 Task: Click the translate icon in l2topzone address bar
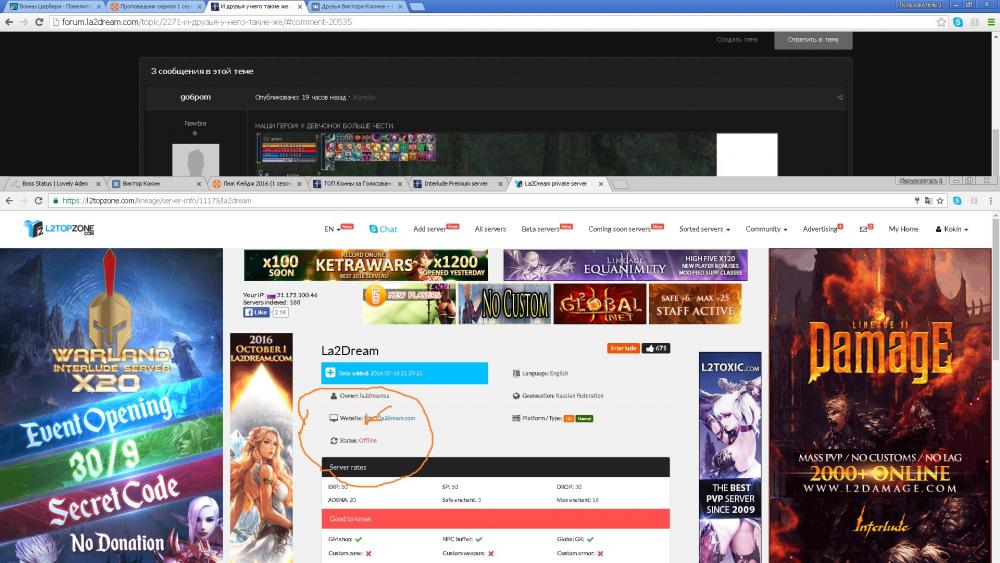click(928, 200)
